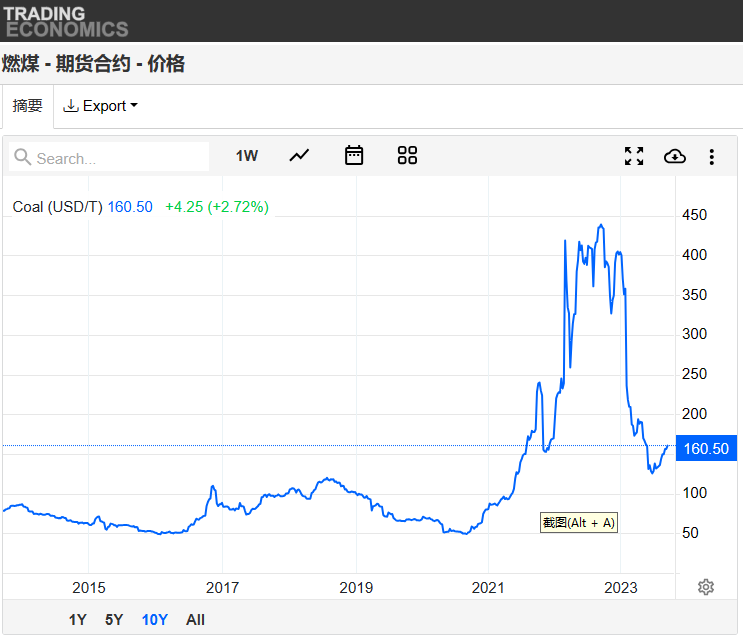743x637 pixels.
Task: Open the 1W interval selector
Action: point(247,156)
